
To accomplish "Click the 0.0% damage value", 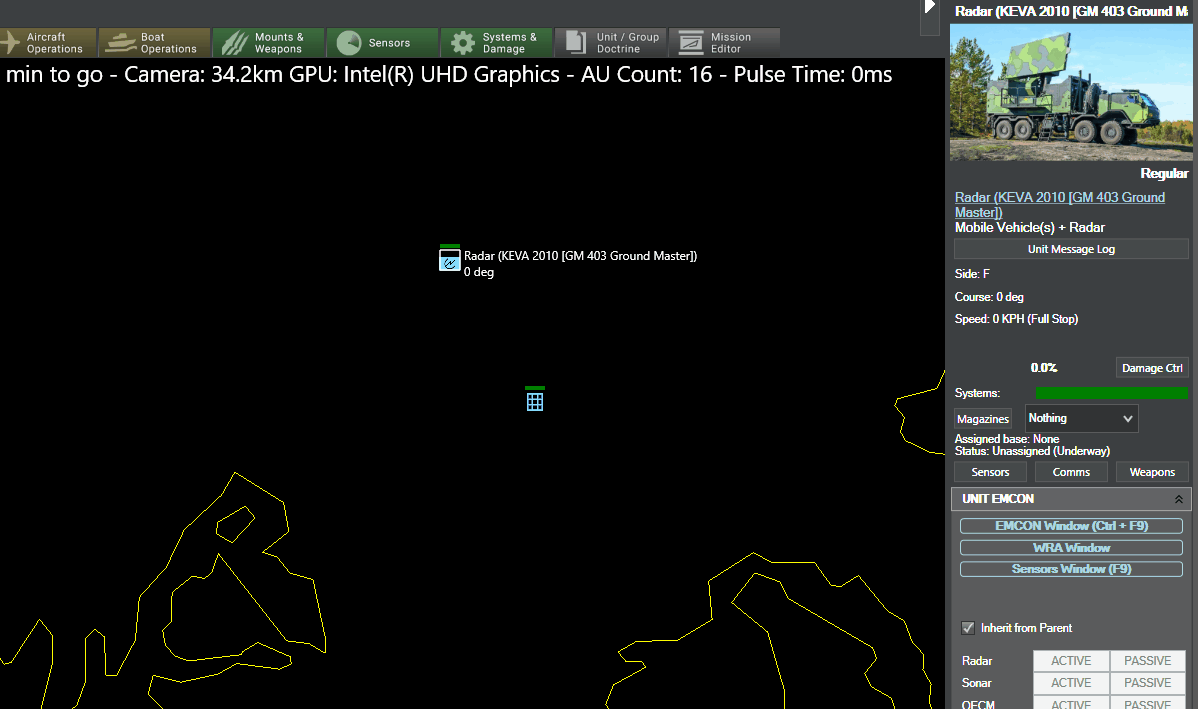I will (1044, 368).
